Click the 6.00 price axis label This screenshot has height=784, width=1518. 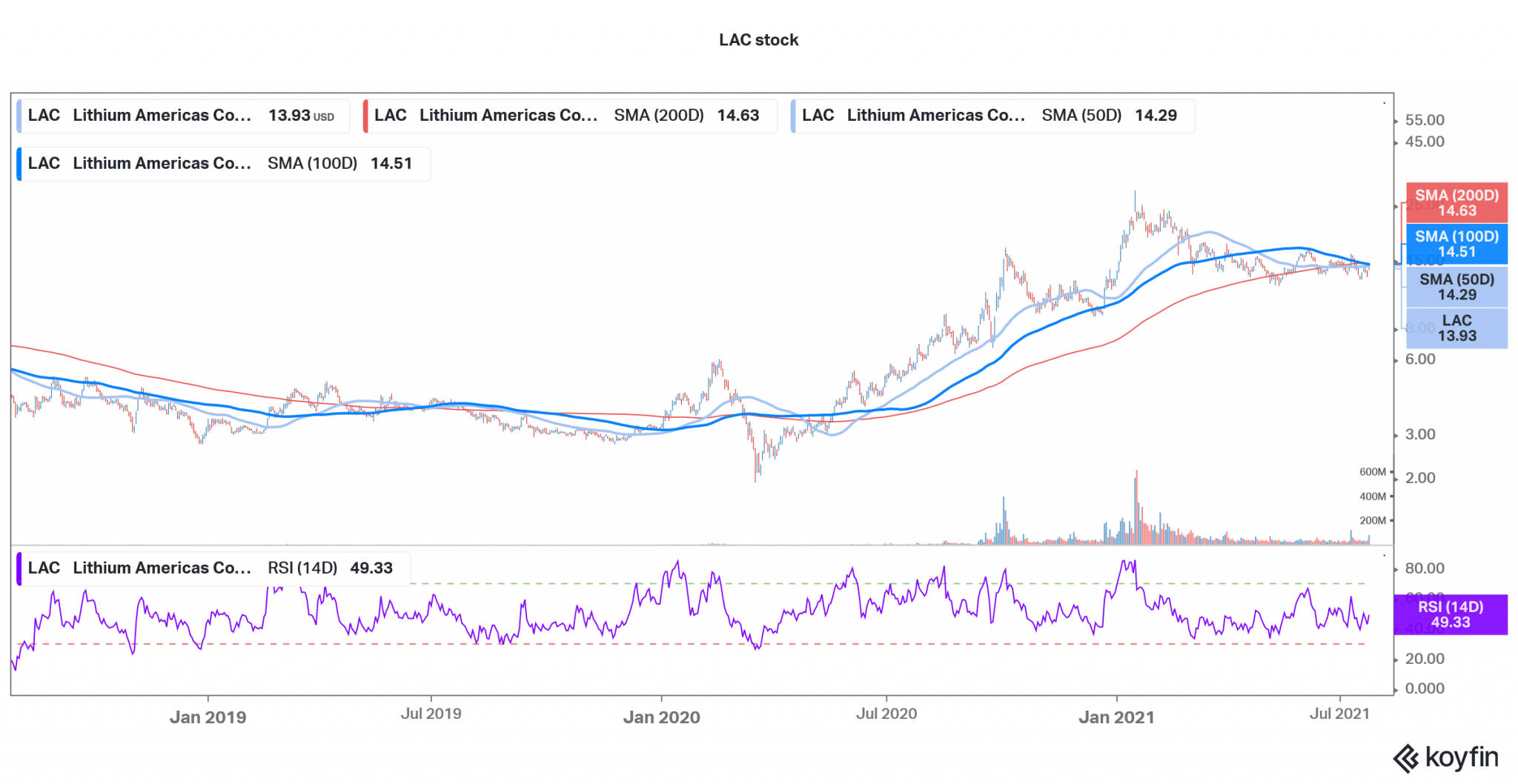click(1420, 359)
